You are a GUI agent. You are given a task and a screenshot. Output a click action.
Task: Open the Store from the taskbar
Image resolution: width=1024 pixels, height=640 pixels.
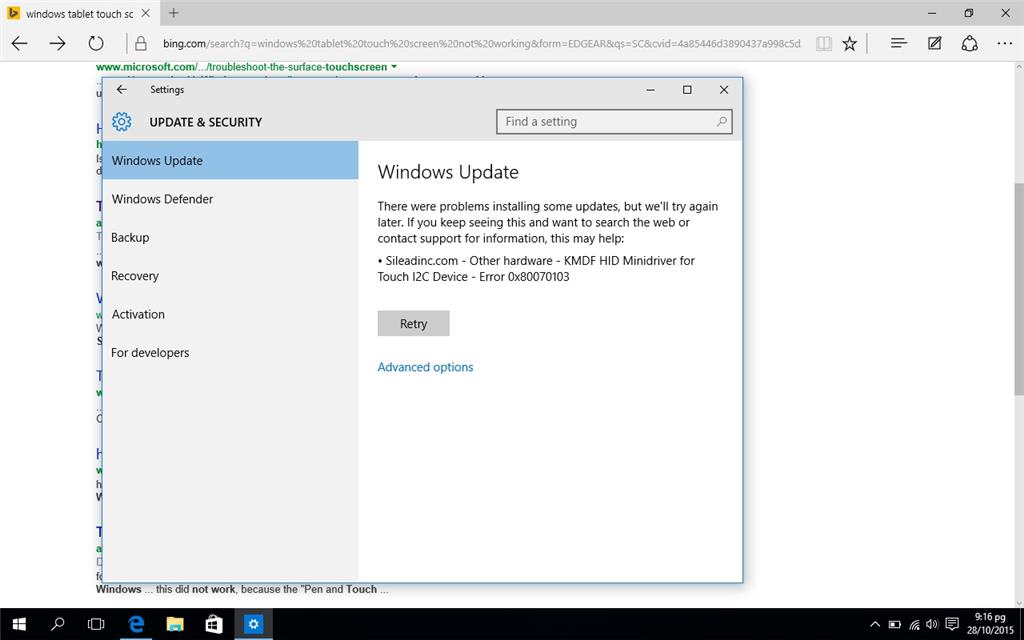click(x=214, y=624)
